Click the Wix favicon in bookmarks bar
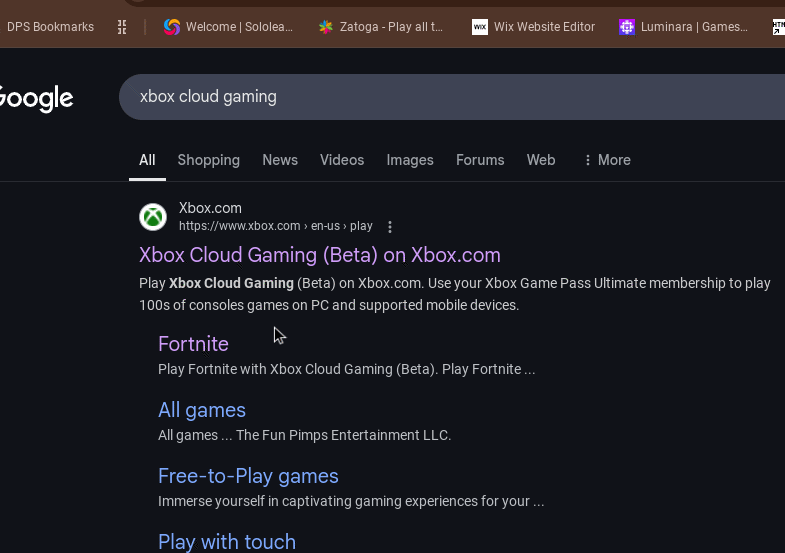The height and width of the screenshot is (553, 785). pos(480,27)
